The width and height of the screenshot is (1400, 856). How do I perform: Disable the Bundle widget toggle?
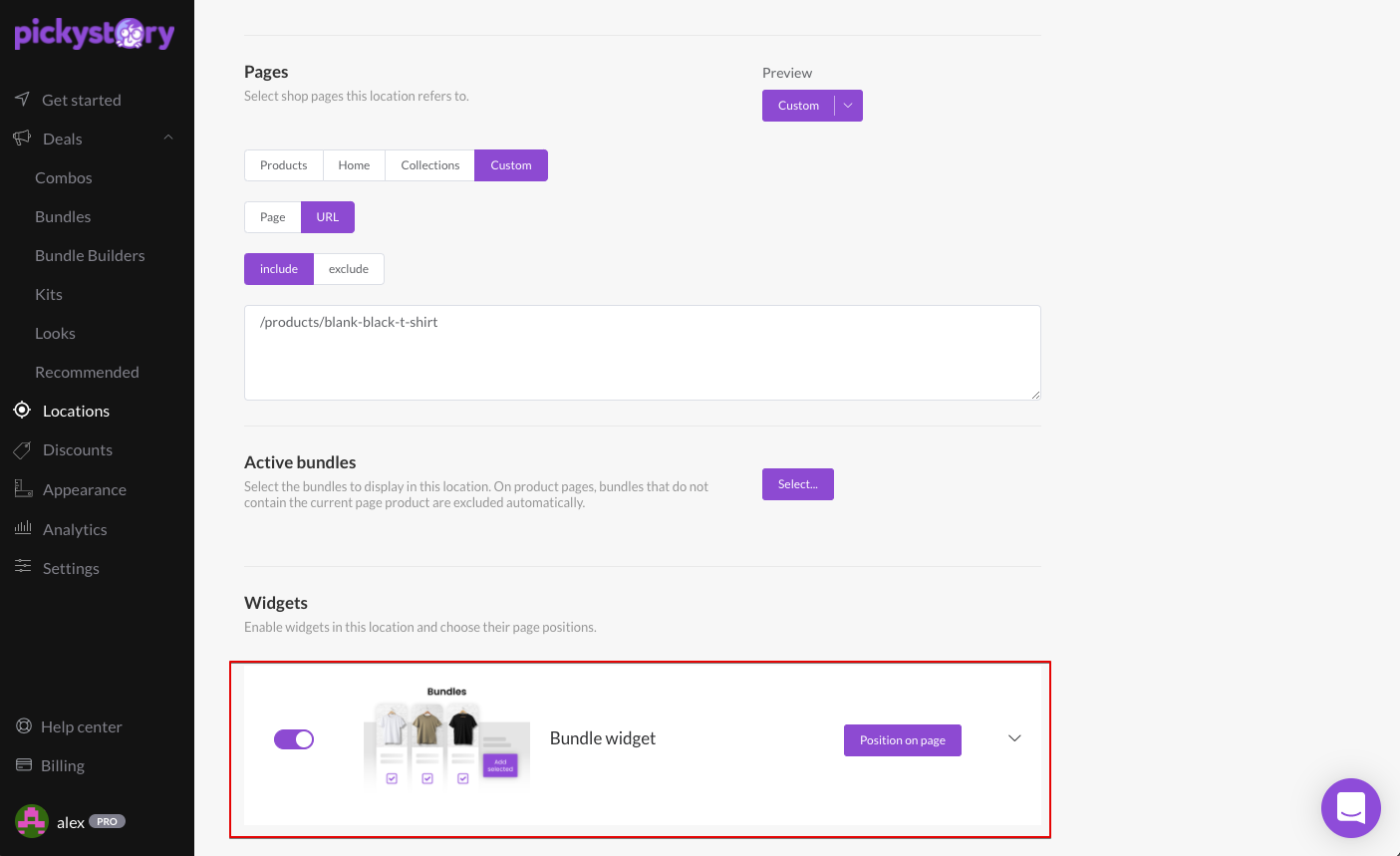coord(294,739)
